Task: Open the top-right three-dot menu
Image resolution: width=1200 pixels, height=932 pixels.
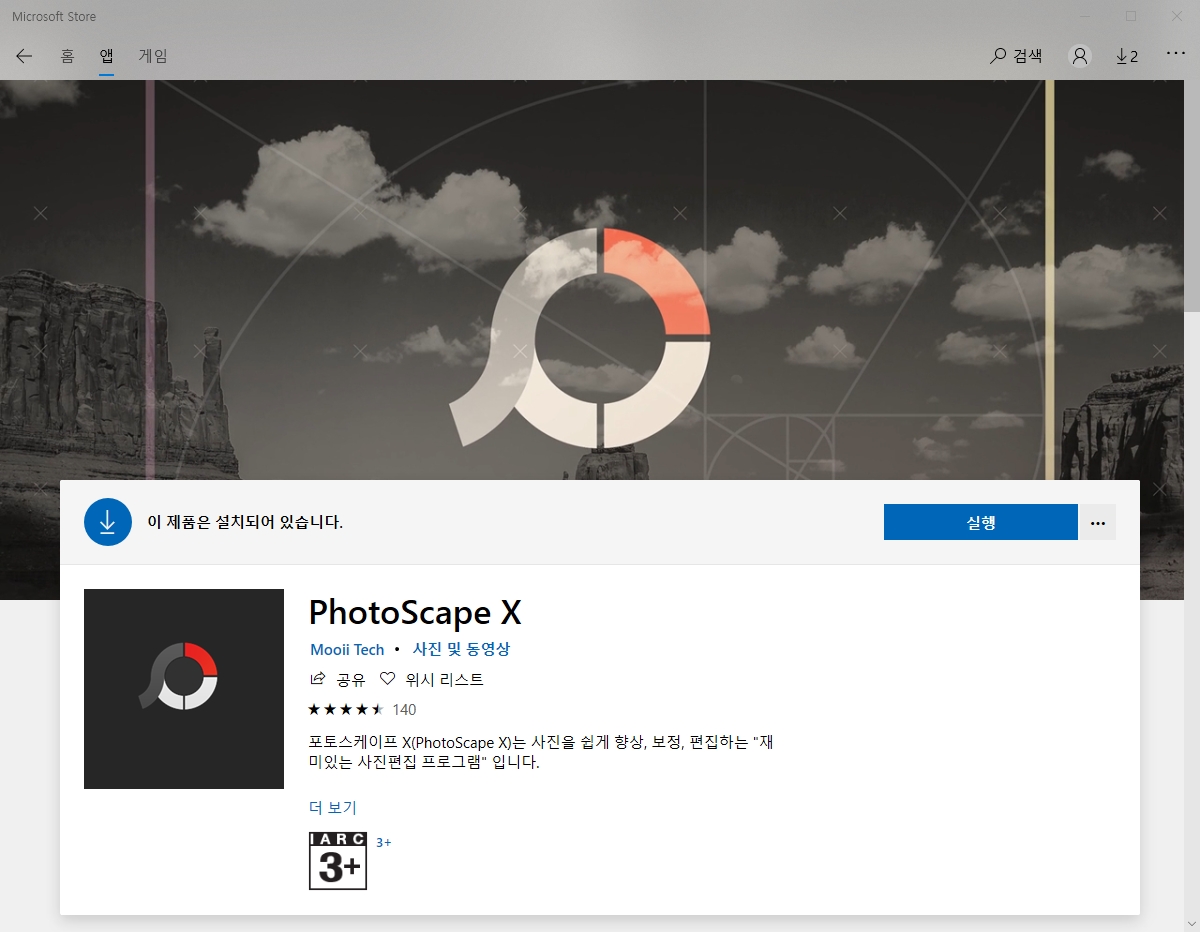Action: coord(1176,54)
